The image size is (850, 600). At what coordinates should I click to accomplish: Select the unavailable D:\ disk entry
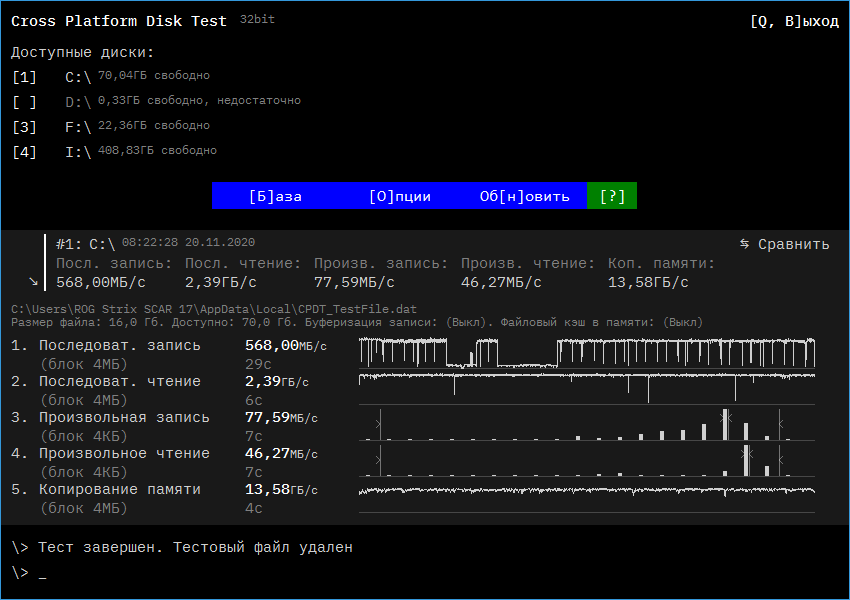pos(156,102)
